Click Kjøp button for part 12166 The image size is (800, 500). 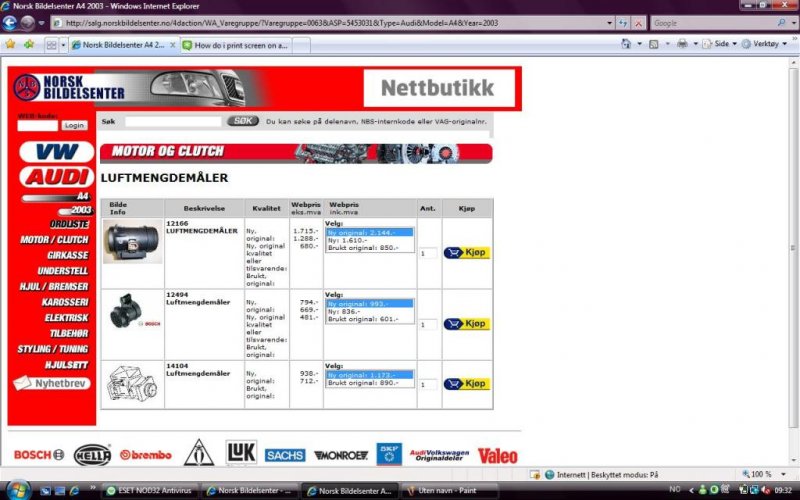coord(467,253)
